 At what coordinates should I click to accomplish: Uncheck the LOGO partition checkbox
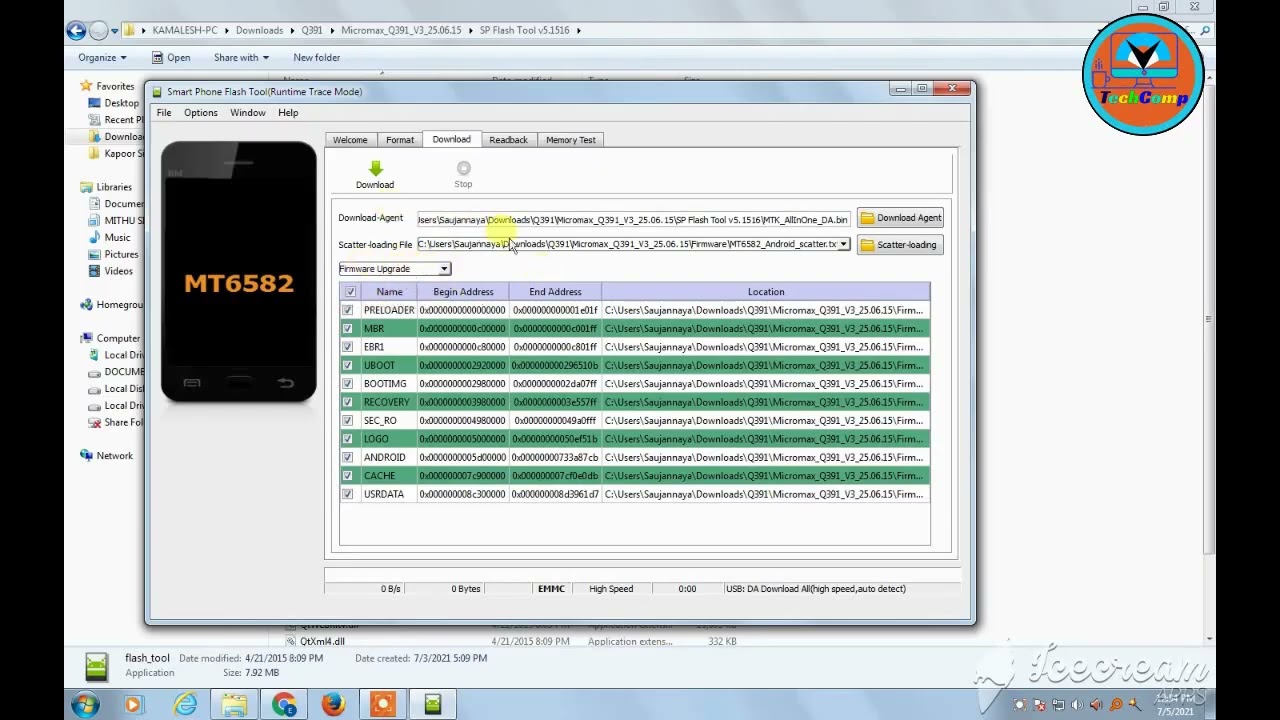point(348,439)
